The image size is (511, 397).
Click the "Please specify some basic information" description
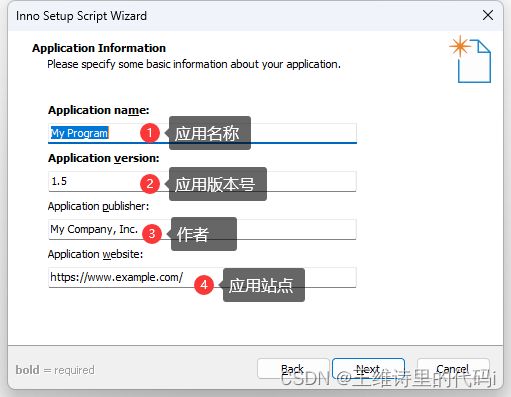(x=194, y=64)
